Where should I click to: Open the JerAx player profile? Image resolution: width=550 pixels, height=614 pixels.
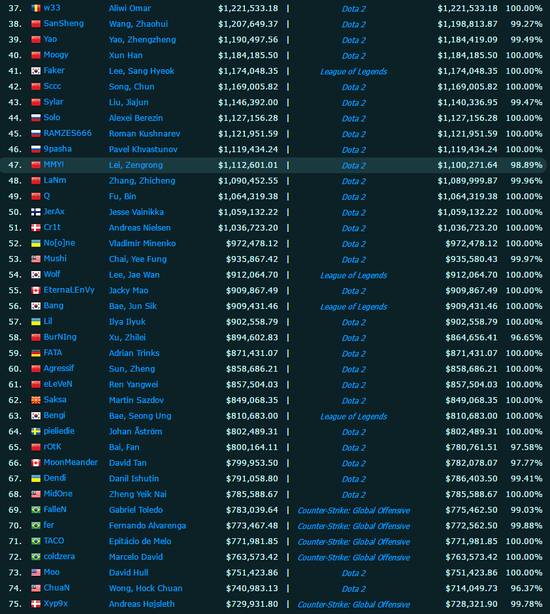coord(54,211)
